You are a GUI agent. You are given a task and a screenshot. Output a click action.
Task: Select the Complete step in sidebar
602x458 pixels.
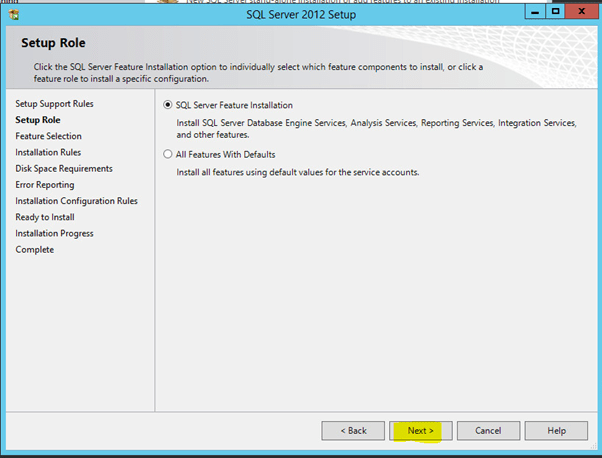[35, 250]
